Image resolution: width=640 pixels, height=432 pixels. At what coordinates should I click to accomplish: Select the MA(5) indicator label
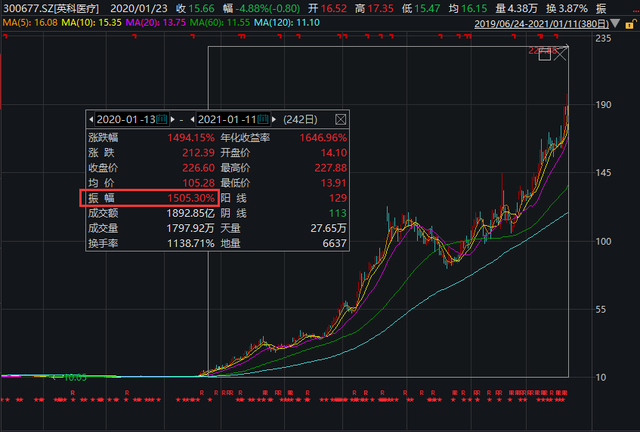27,20
